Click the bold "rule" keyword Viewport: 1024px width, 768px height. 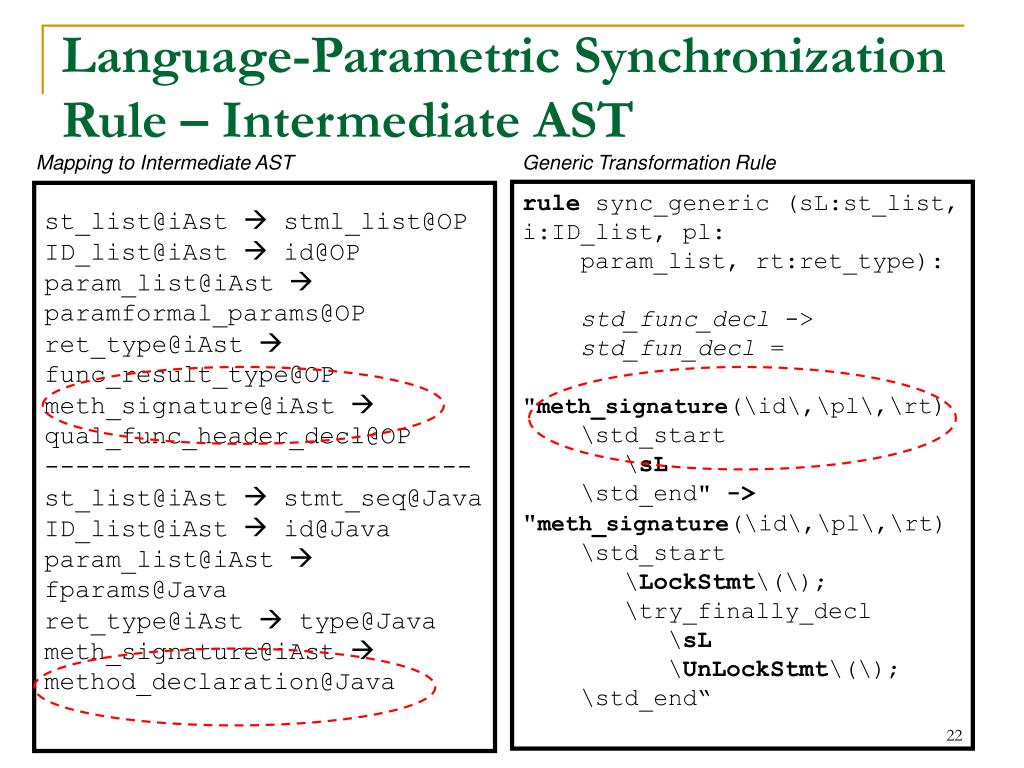click(x=551, y=203)
